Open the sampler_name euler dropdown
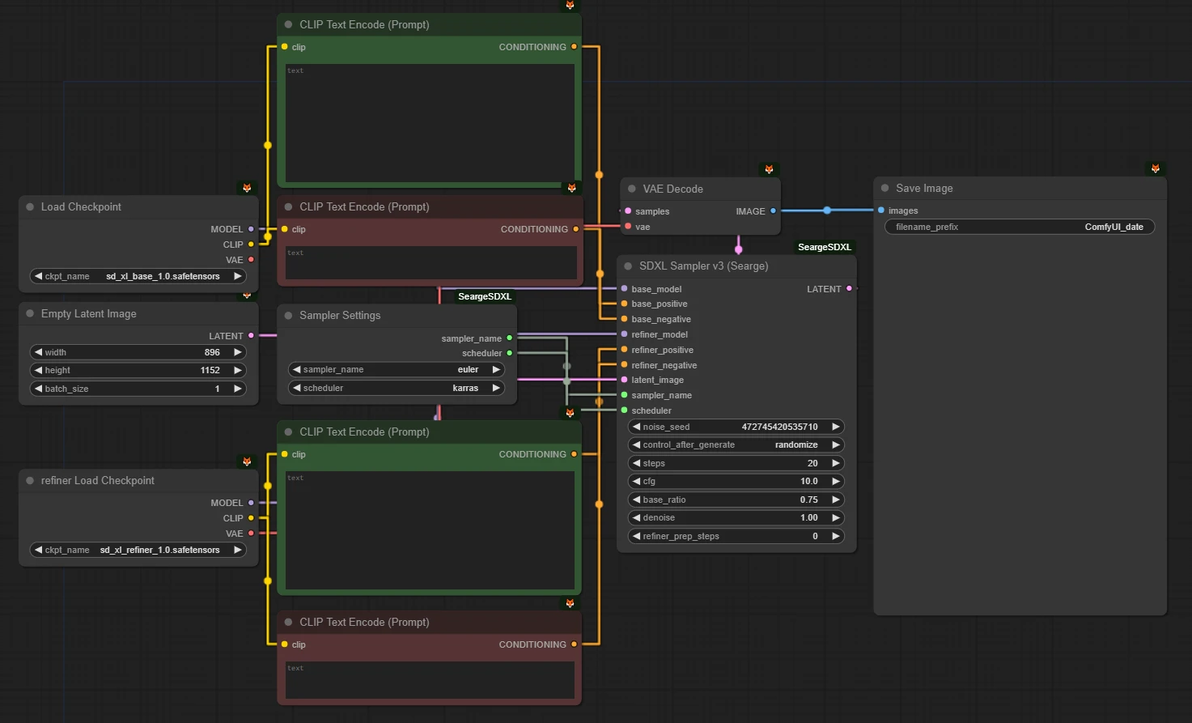Screen dimensions: 1192x723 (x=397, y=369)
